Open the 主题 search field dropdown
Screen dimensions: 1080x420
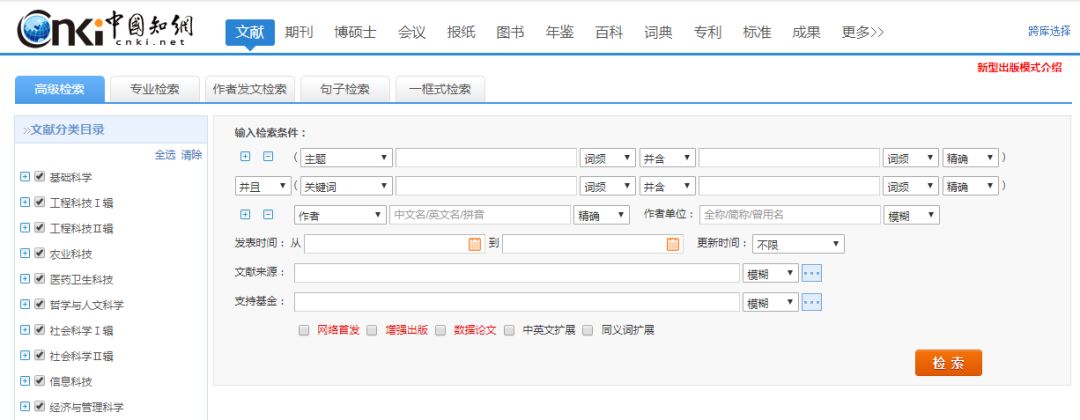[346, 158]
